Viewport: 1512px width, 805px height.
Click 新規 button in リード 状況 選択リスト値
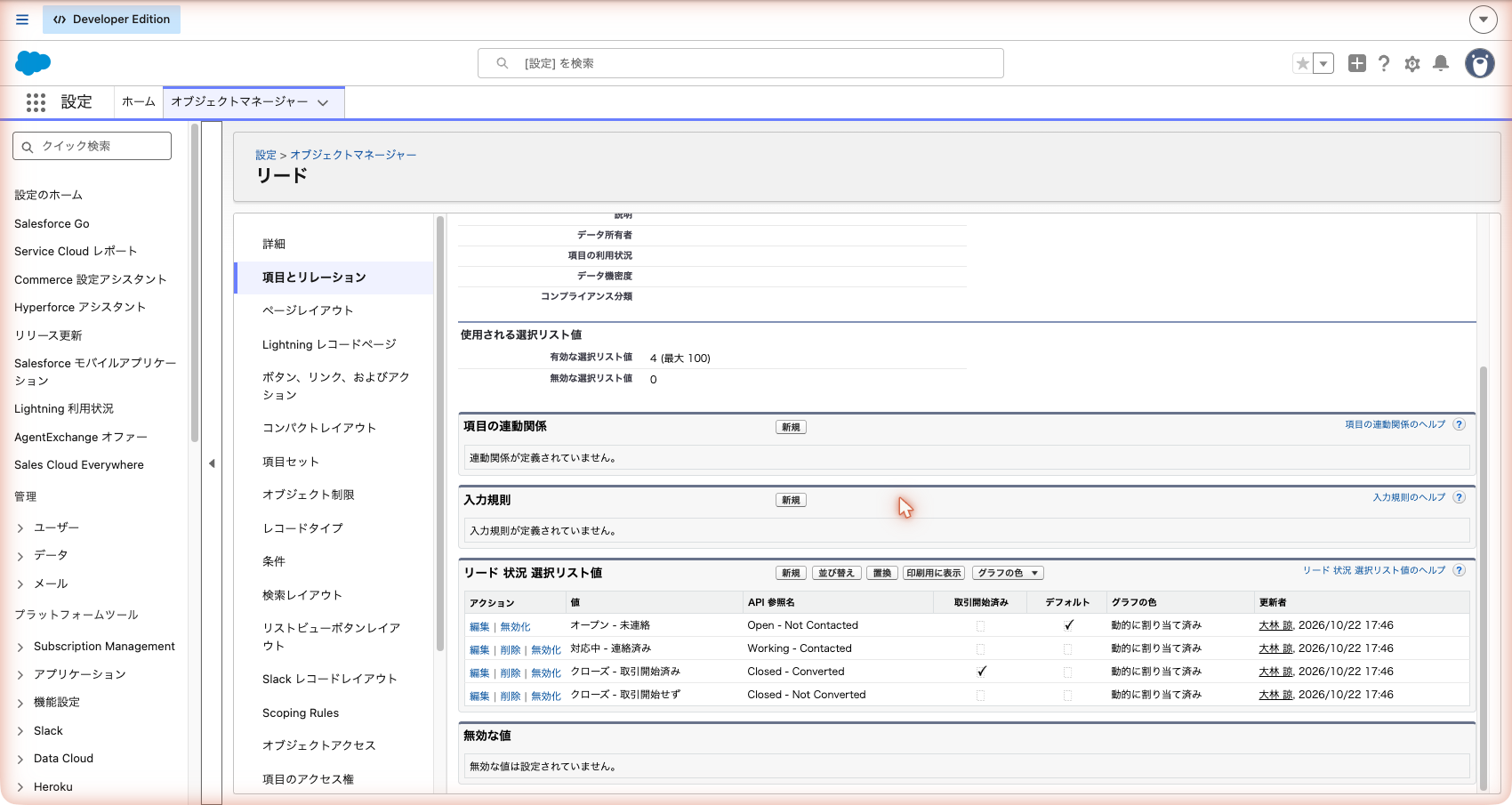click(x=791, y=573)
